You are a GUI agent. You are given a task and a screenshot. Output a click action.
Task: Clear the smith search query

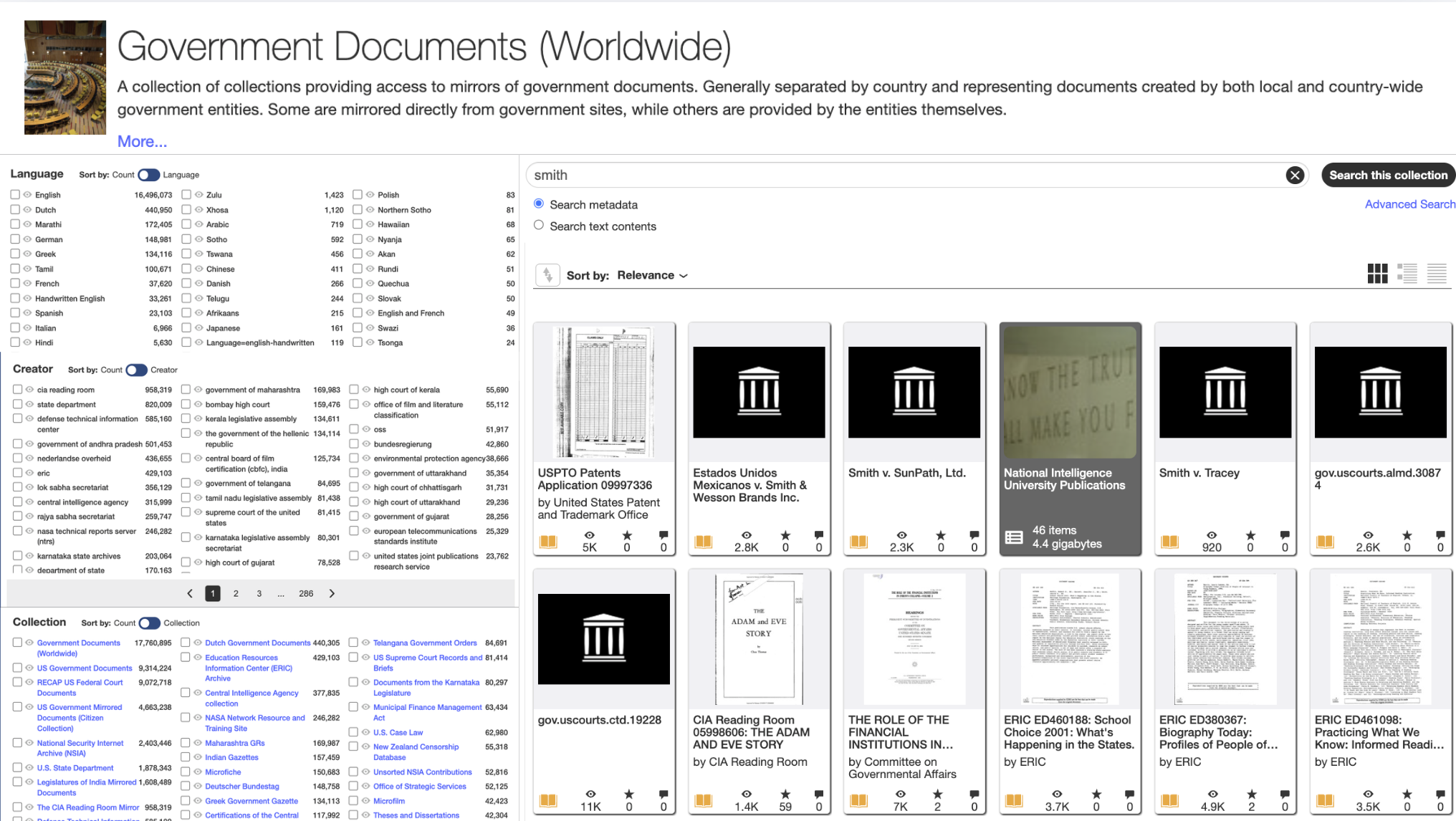coord(1294,176)
